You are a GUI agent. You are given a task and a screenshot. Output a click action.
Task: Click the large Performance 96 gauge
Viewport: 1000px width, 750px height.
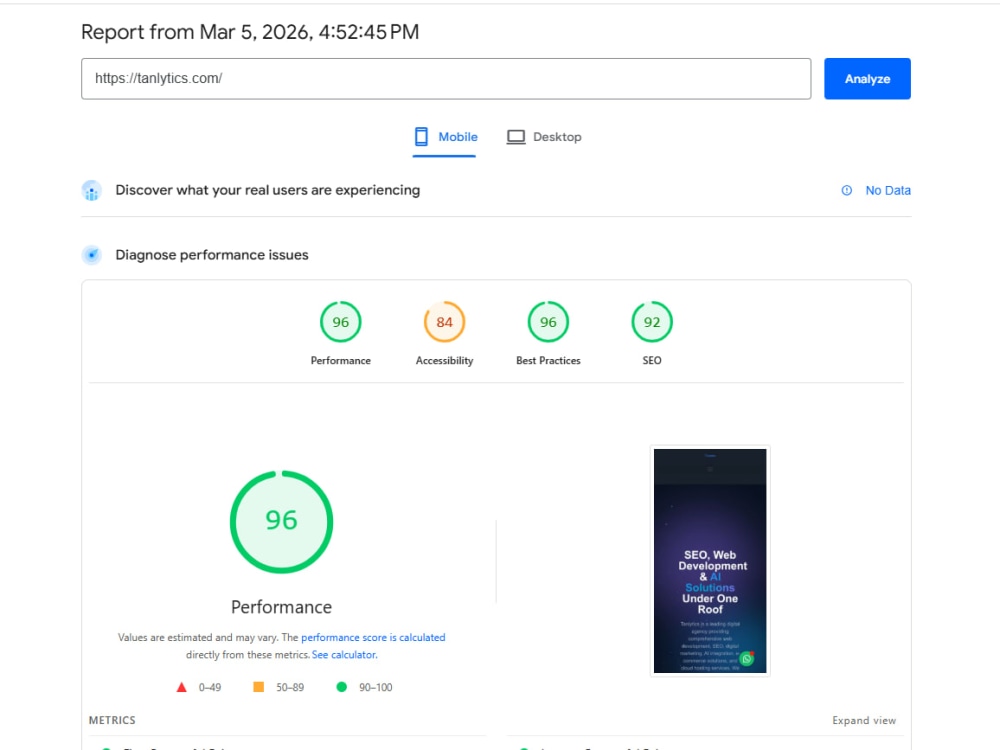click(x=281, y=522)
